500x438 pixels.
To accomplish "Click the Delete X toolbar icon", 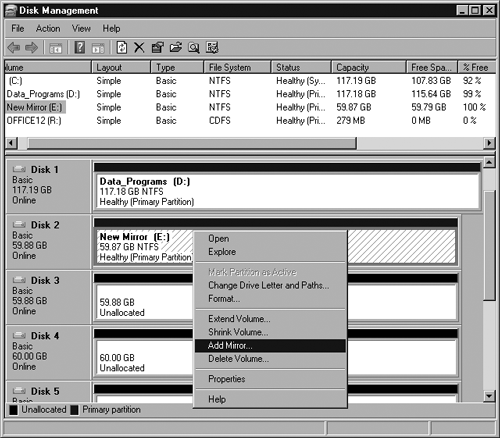I will pyautogui.click(x=139, y=48).
